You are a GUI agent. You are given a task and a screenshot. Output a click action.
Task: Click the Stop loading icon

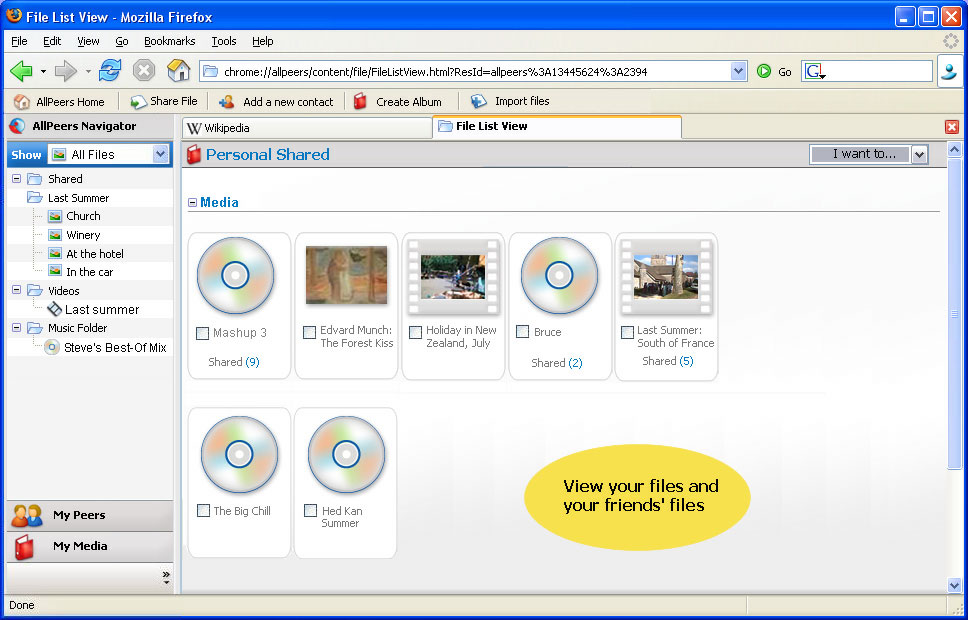point(144,71)
